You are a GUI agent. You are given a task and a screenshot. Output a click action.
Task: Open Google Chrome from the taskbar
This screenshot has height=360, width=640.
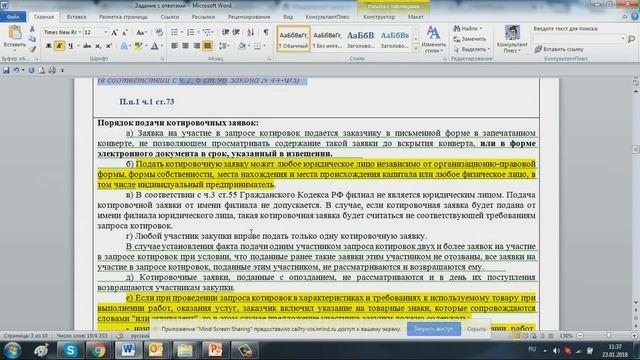click(98, 350)
